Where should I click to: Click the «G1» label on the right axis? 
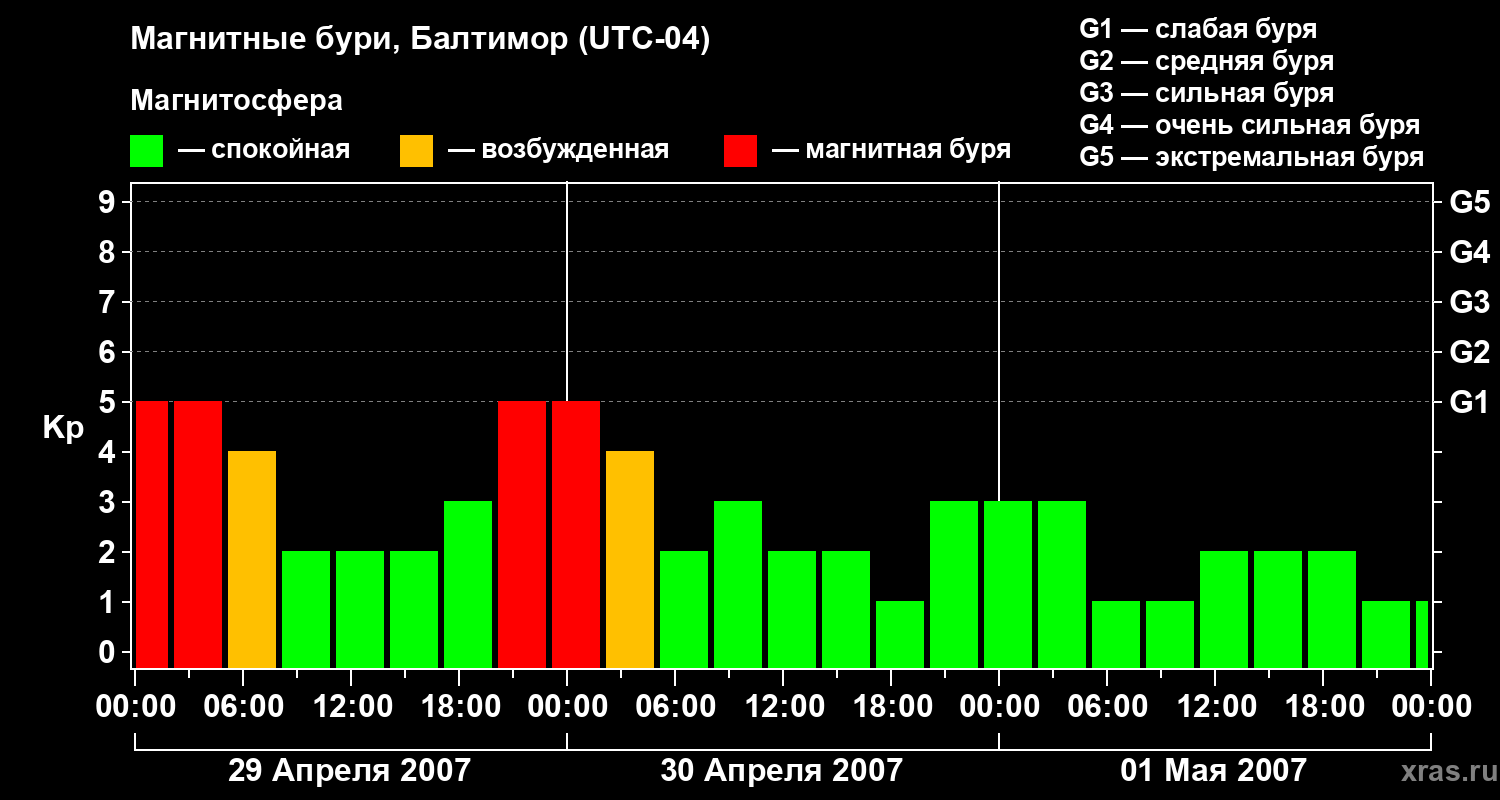1469,402
